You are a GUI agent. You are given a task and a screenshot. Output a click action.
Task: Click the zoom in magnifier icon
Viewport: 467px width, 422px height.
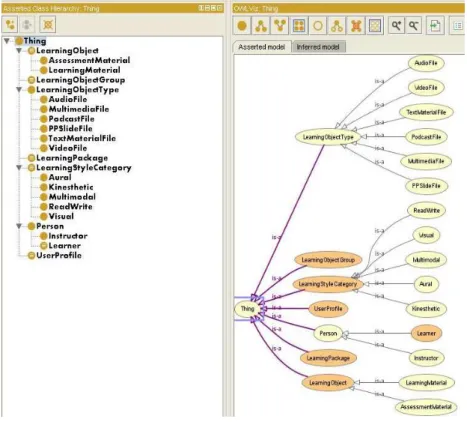pos(396,26)
